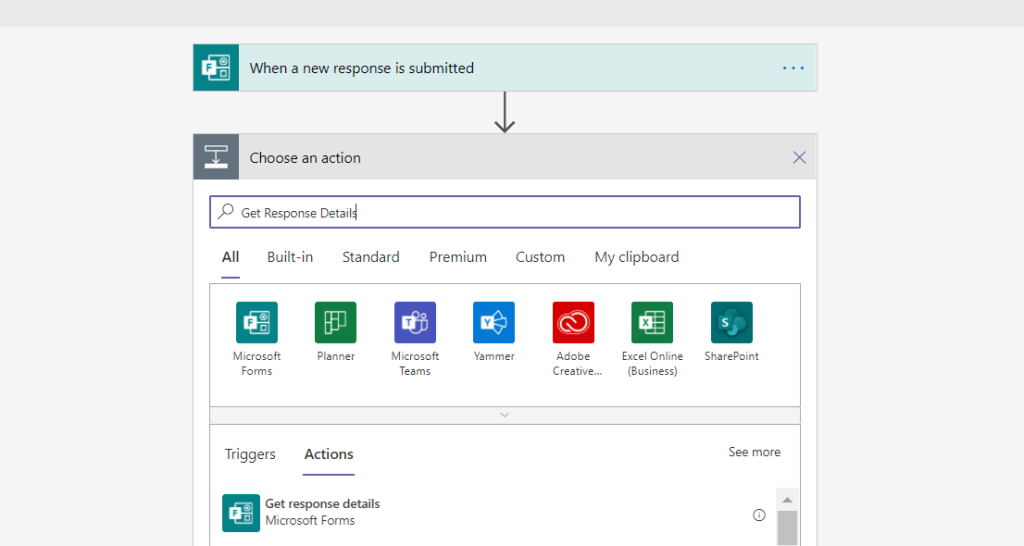Select the Microsoft Forms connector icon
Screen dimensions: 1024x546
click(256, 323)
